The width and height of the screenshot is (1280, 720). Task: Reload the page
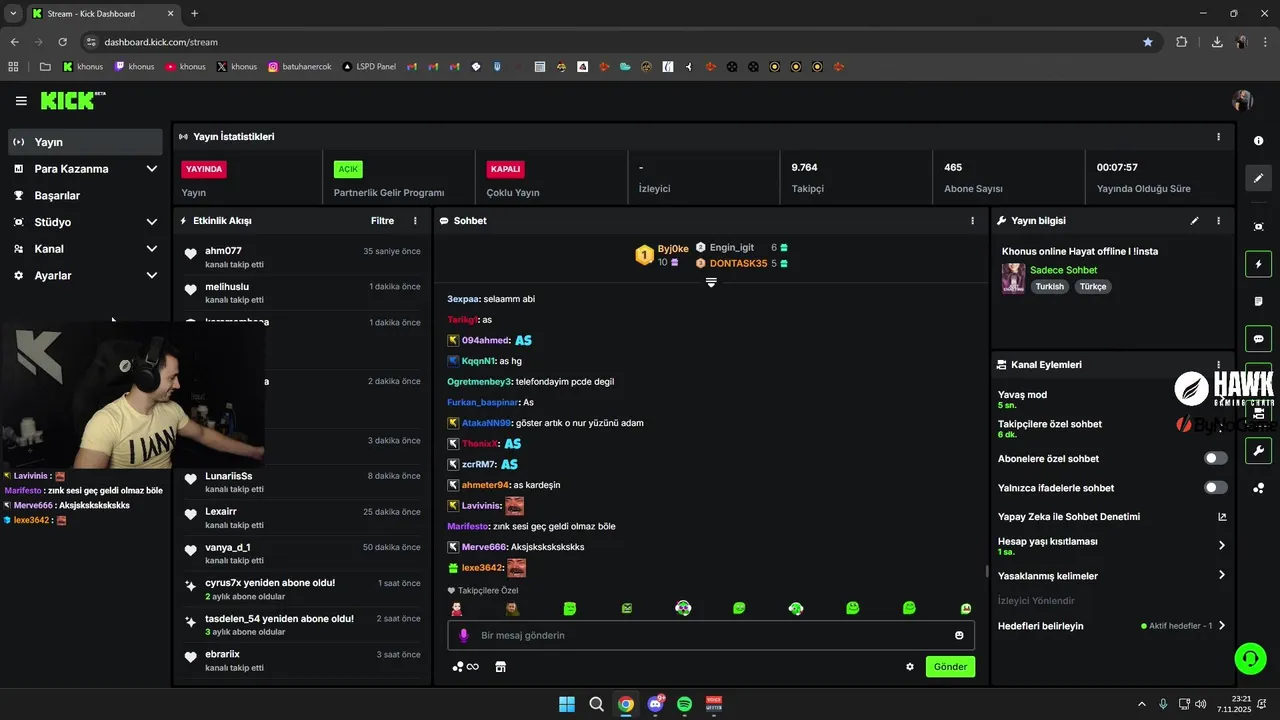click(x=63, y=42)
